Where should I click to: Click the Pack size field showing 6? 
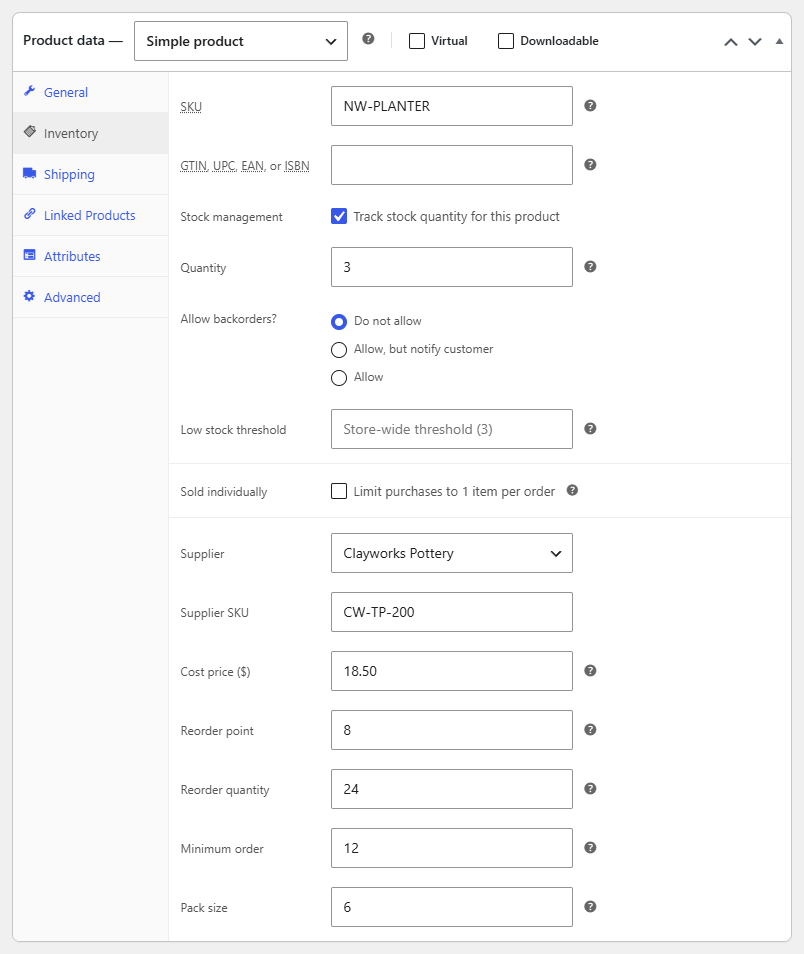[452, 907]
